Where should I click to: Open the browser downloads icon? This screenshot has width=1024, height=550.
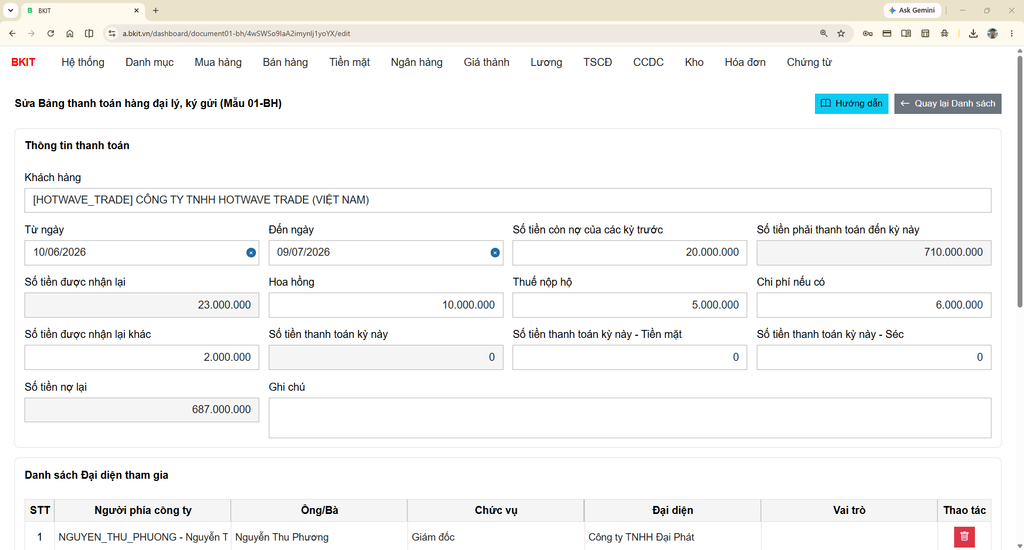point(973,33)
